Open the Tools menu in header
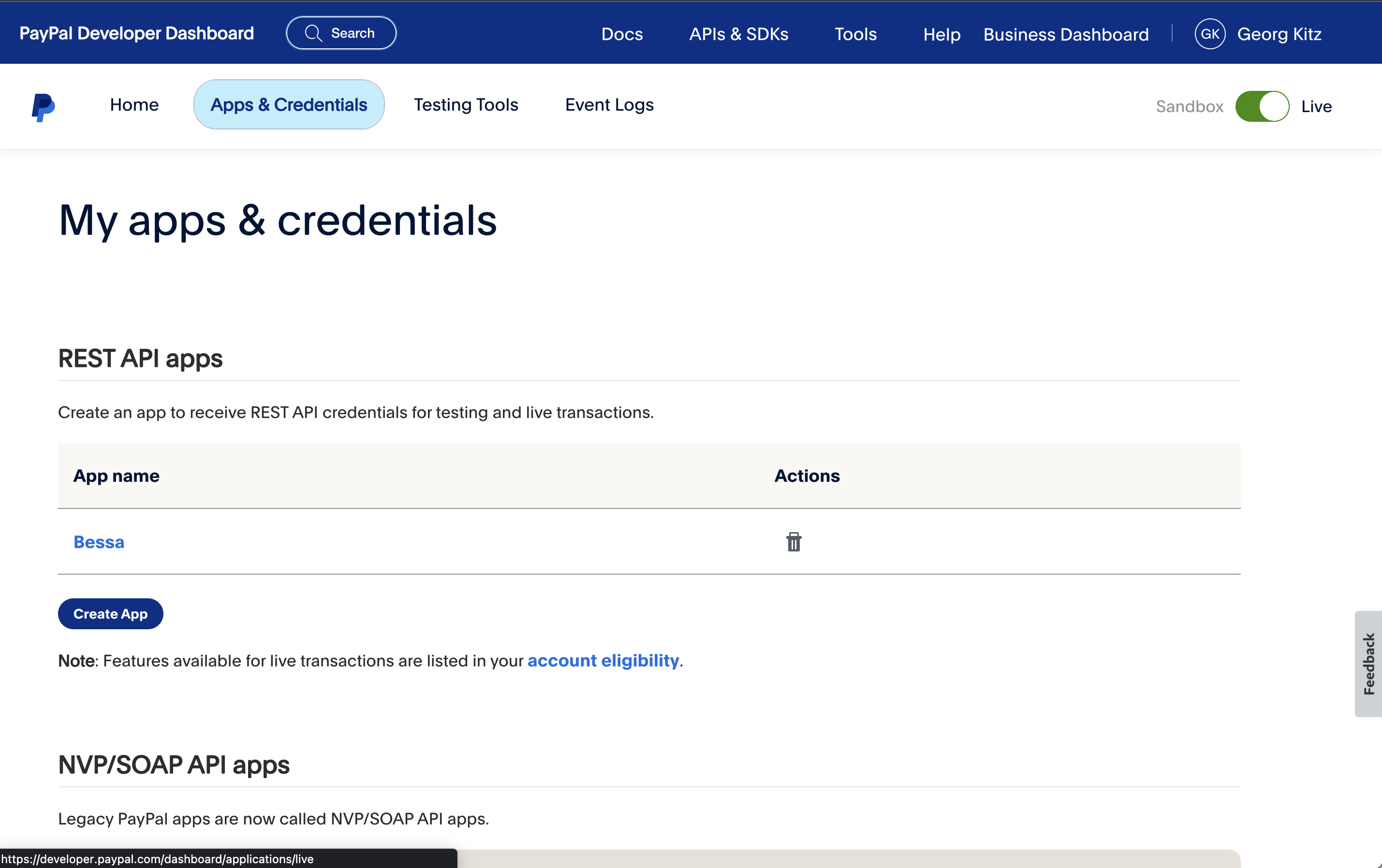The height and width of the screenshot is (868, 1382). coord(855,34)
